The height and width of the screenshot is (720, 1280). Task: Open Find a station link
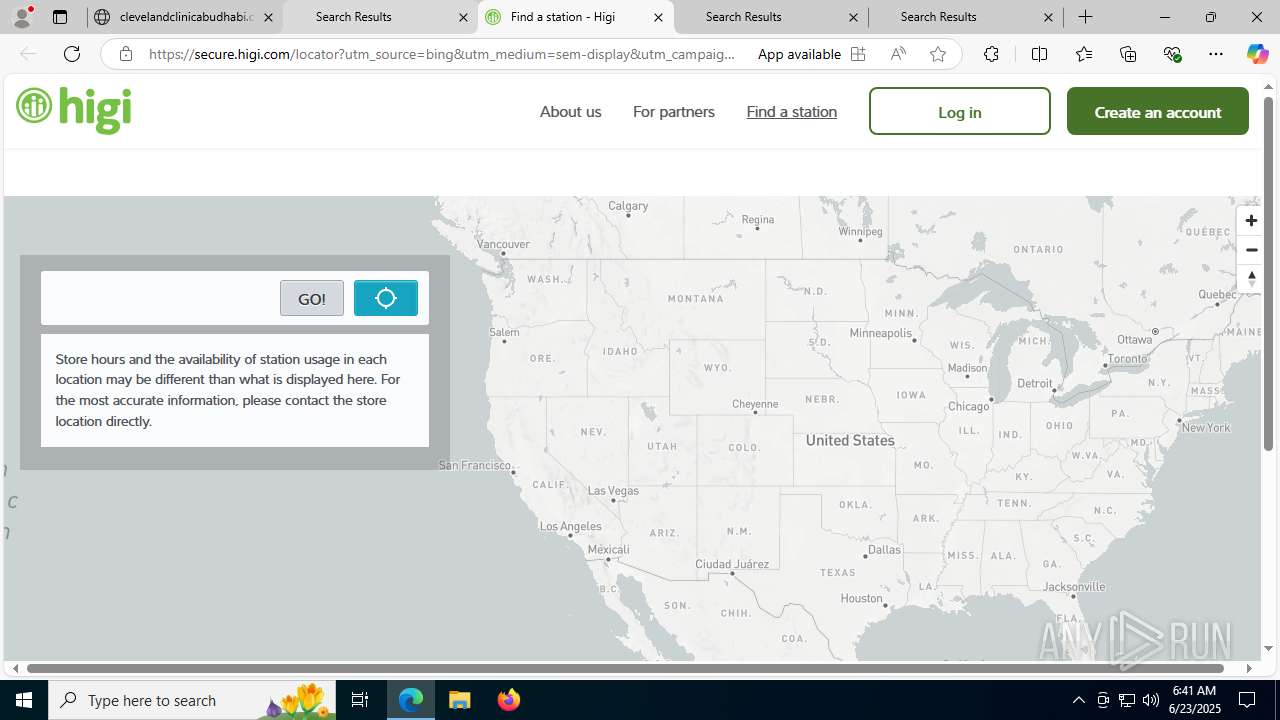[x=791, y=112]
